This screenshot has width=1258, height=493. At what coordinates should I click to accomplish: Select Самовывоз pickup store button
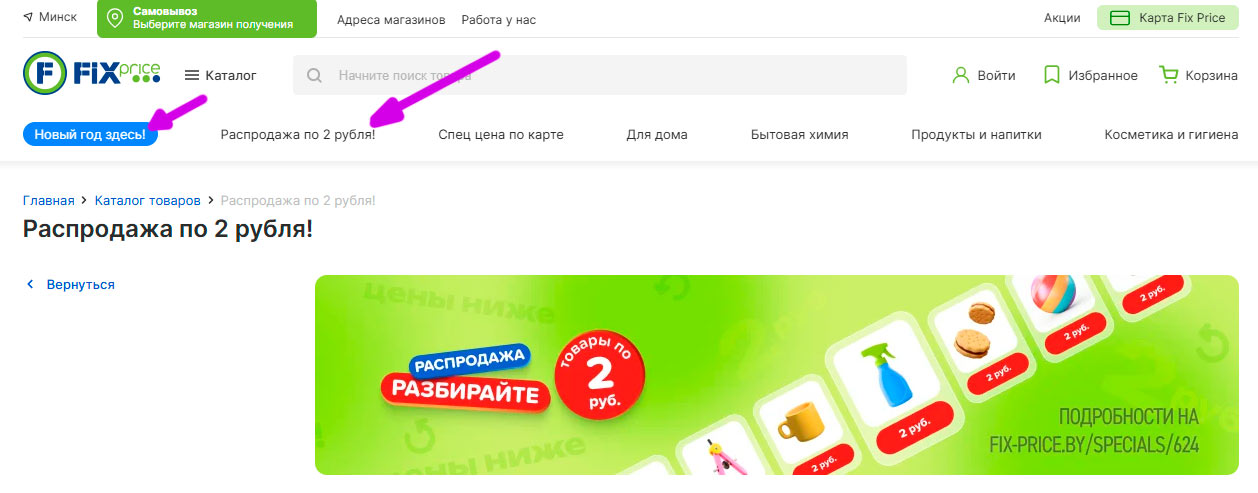point(207,18)
